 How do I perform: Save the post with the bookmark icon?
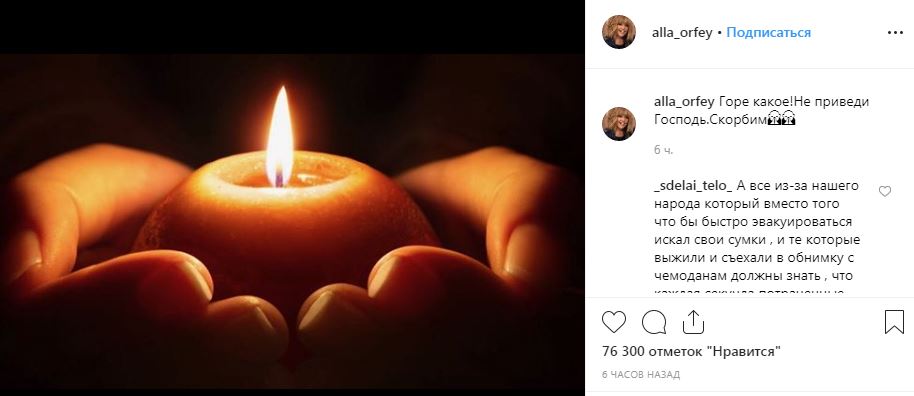point(894,322)
